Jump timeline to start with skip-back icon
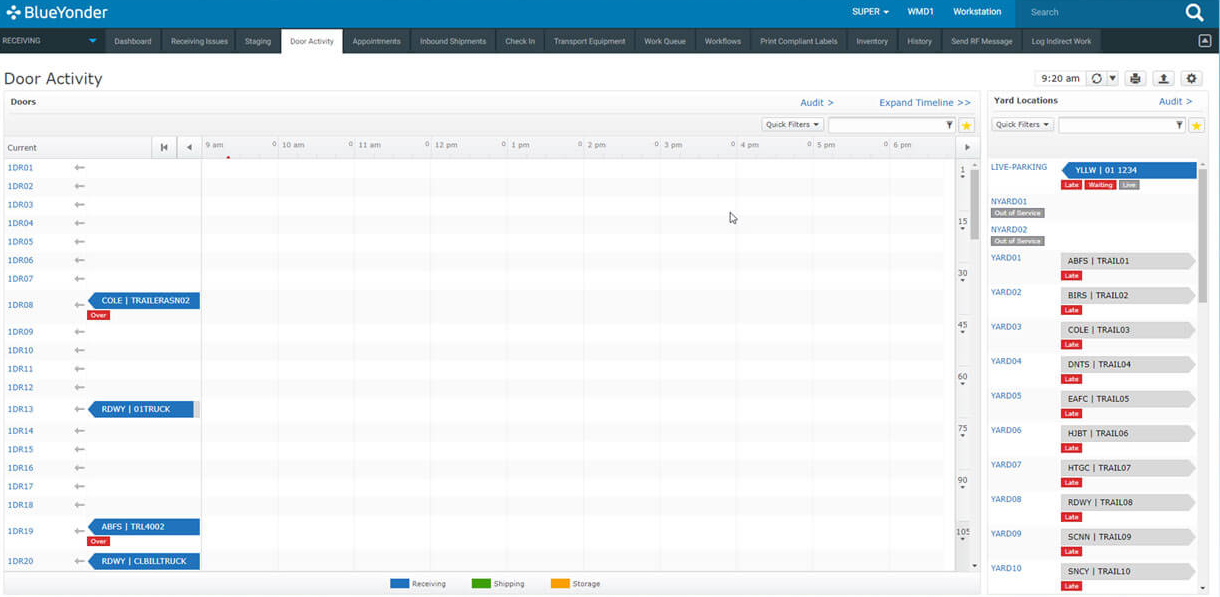The image size is (1220, 597). (164, 147)
